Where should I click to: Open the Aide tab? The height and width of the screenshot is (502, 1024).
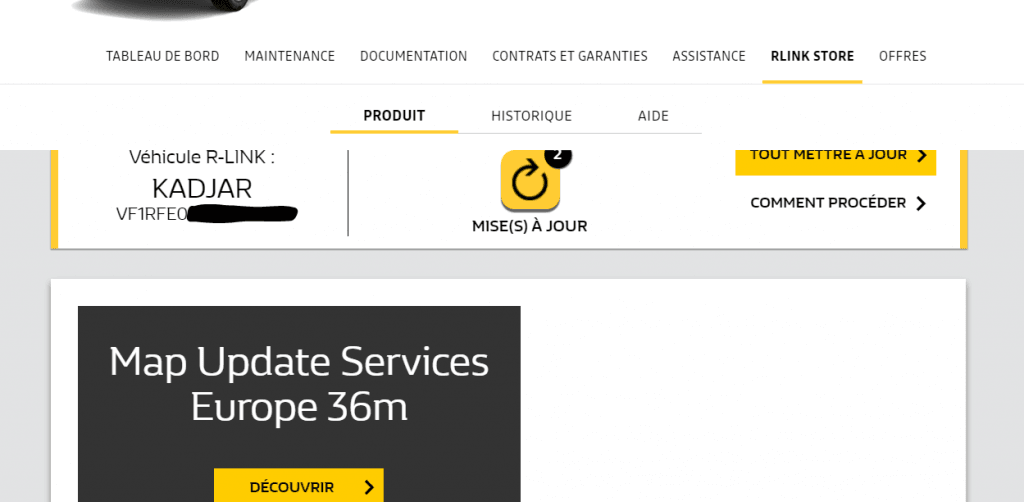pos(653,116)
